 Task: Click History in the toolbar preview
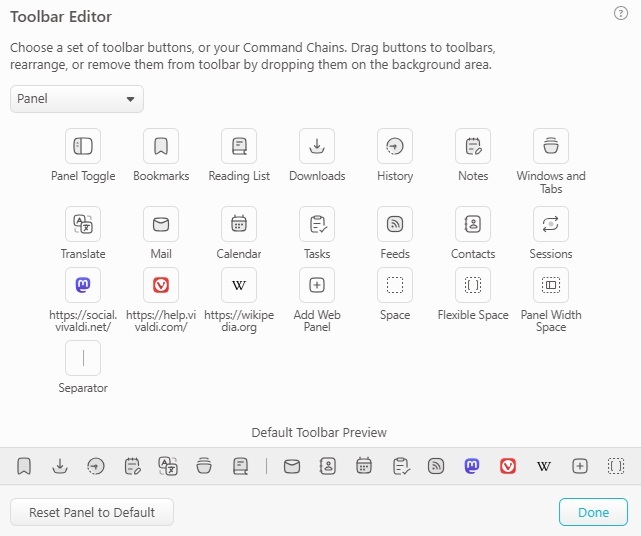(x=96, y=466)
